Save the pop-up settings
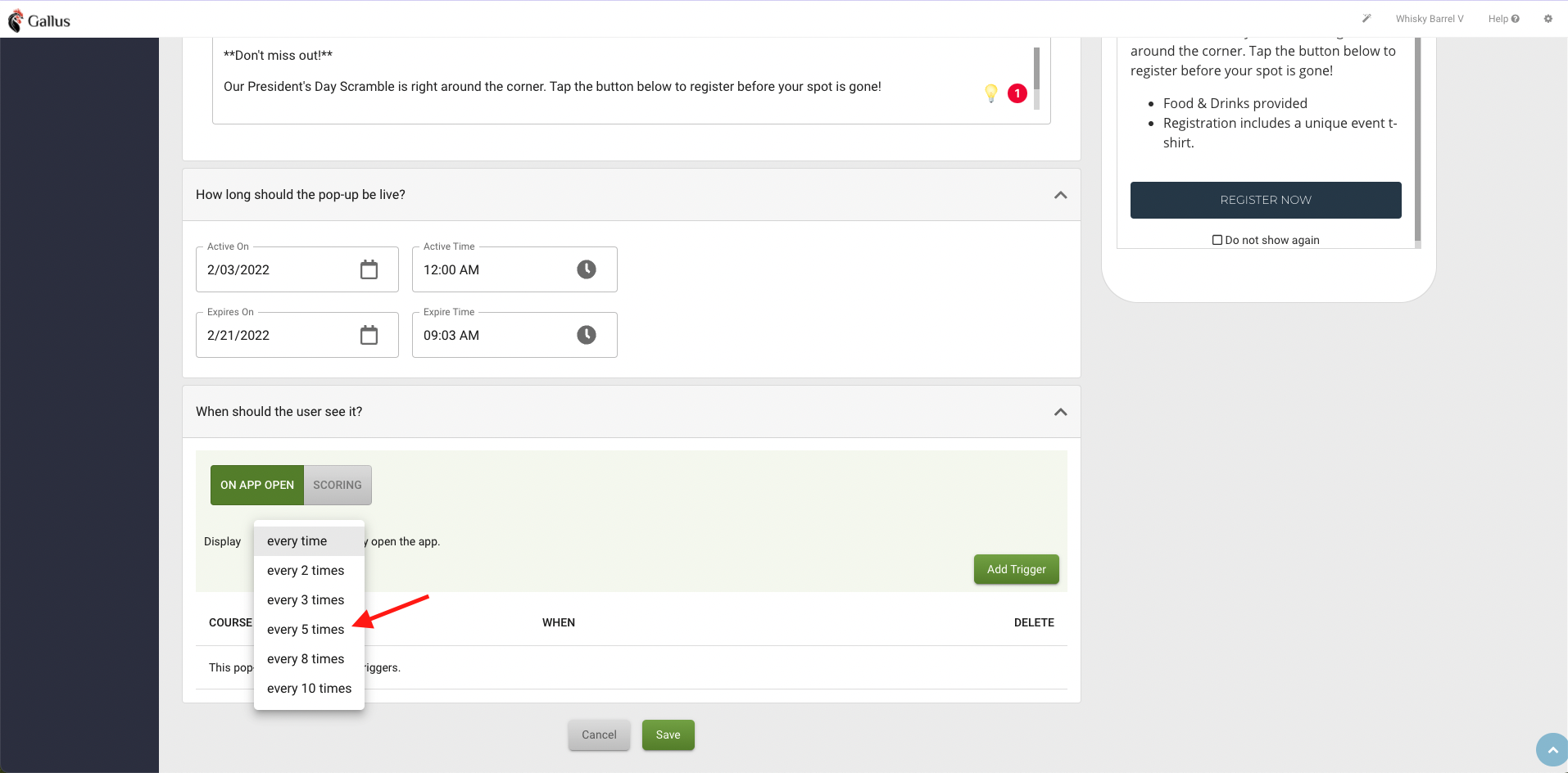 [668, 735]
